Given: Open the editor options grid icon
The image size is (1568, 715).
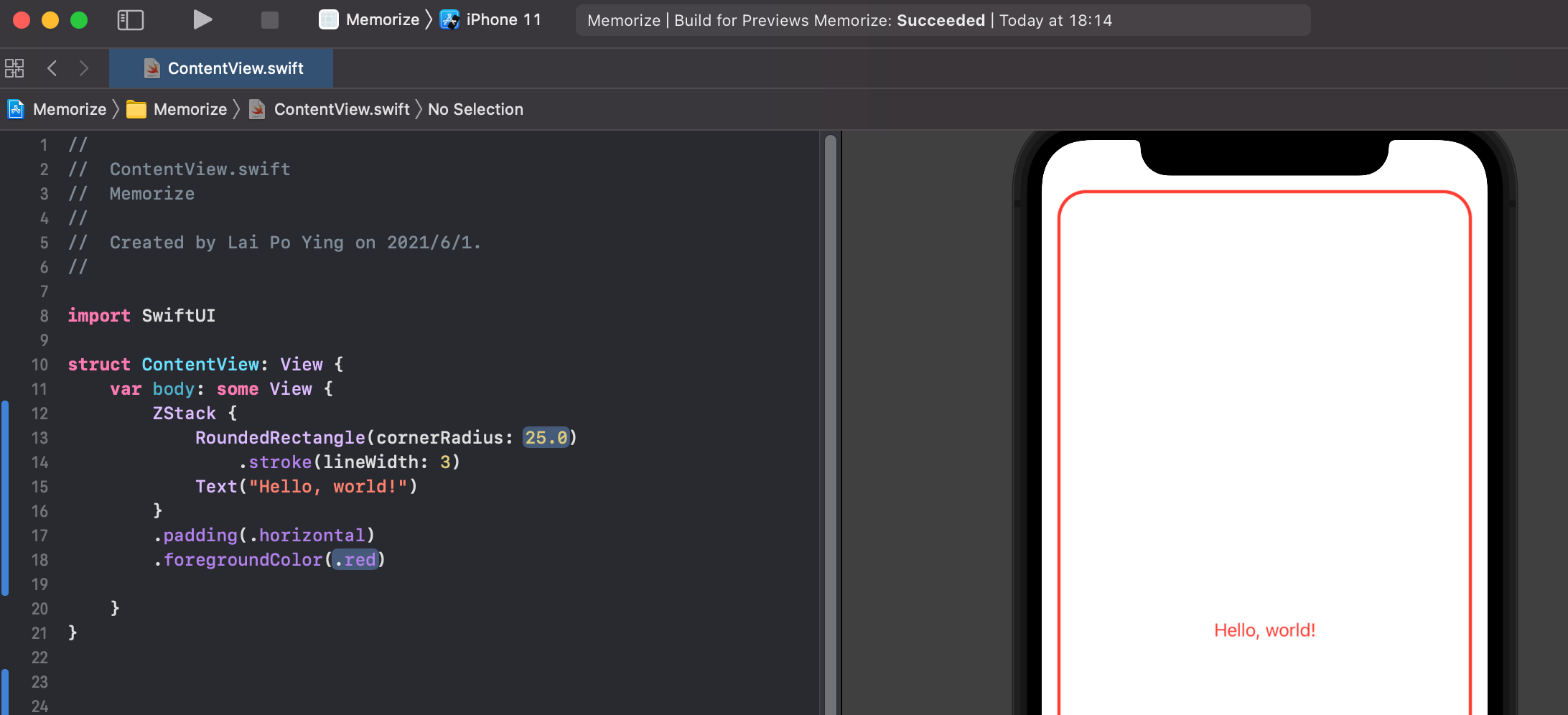Looking at the screenshot, I should click(14, 67).
